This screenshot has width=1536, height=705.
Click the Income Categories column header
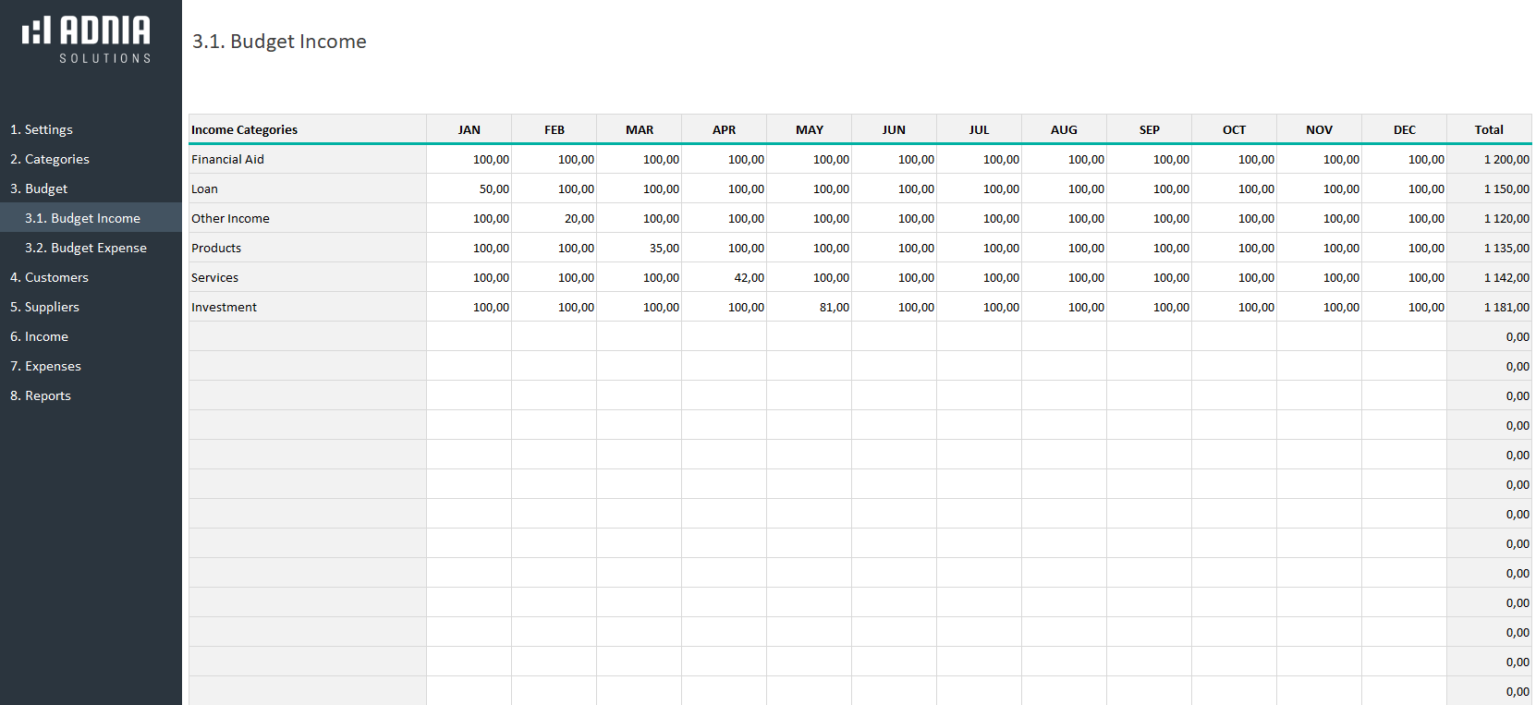point(244,129)
